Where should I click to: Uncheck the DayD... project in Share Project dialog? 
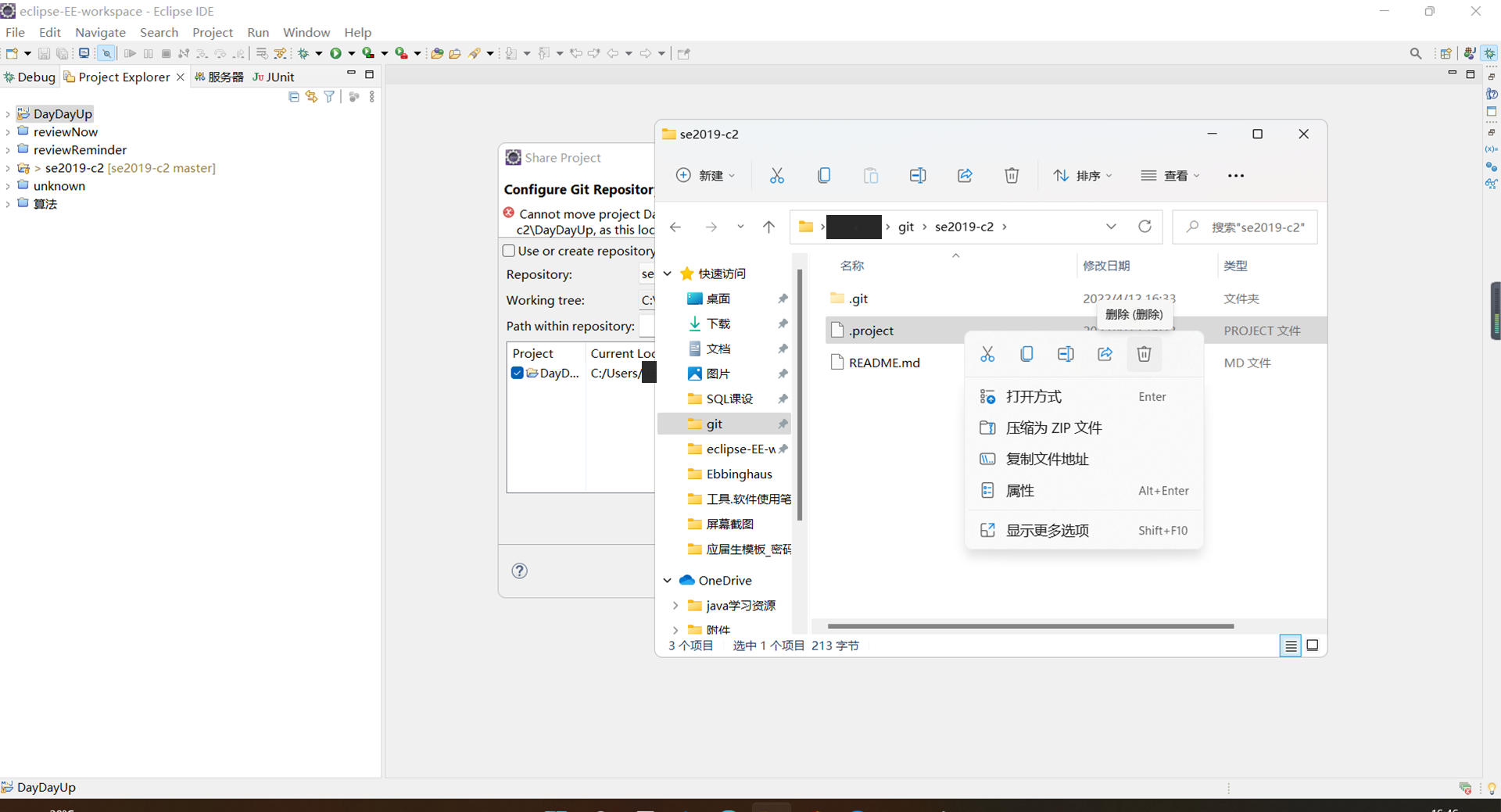pyautogui.click(x=517, y=373)
